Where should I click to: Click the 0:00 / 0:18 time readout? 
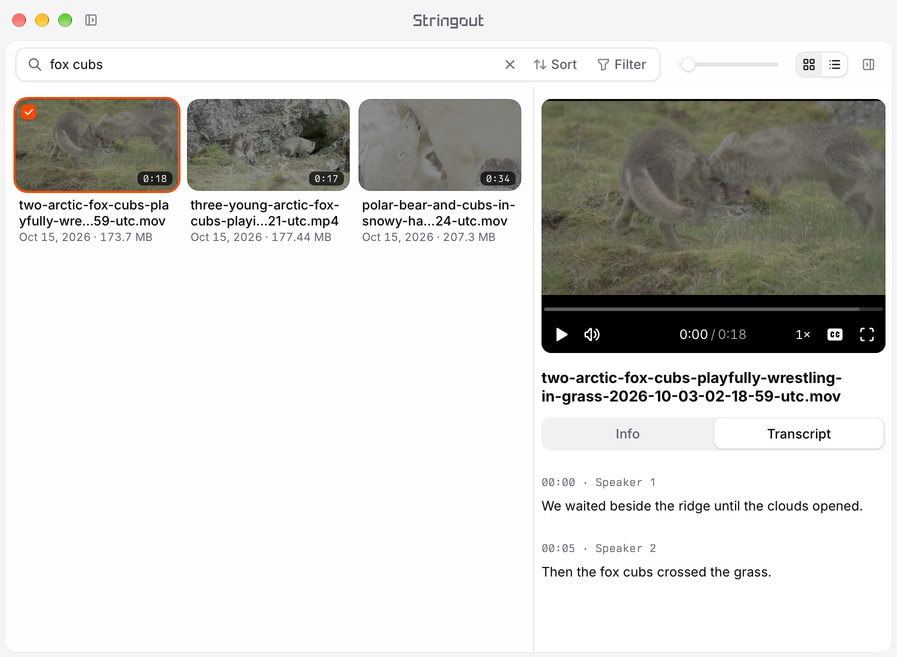click(713, 334)
